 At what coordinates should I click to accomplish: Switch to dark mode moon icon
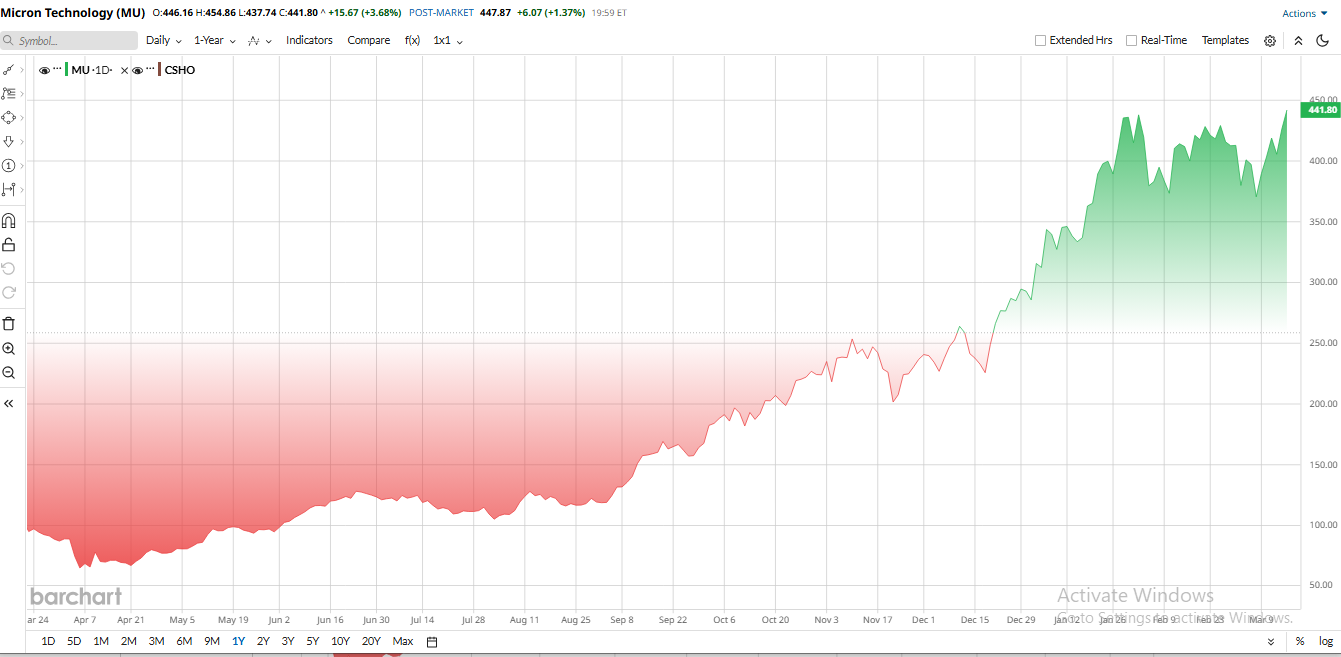1322,41
